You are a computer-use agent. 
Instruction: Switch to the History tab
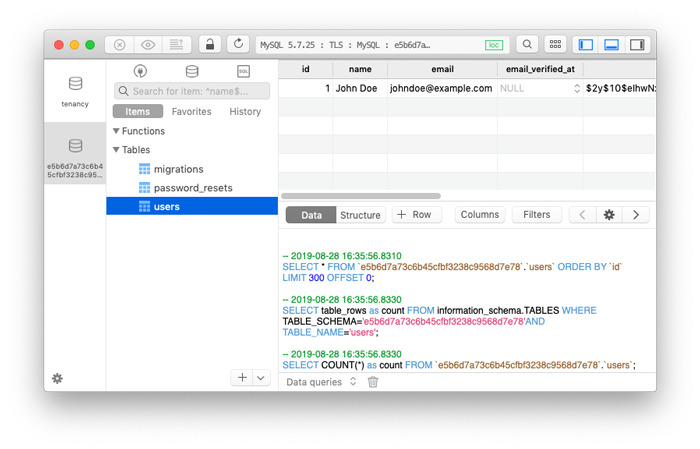(x=245, y=112)
